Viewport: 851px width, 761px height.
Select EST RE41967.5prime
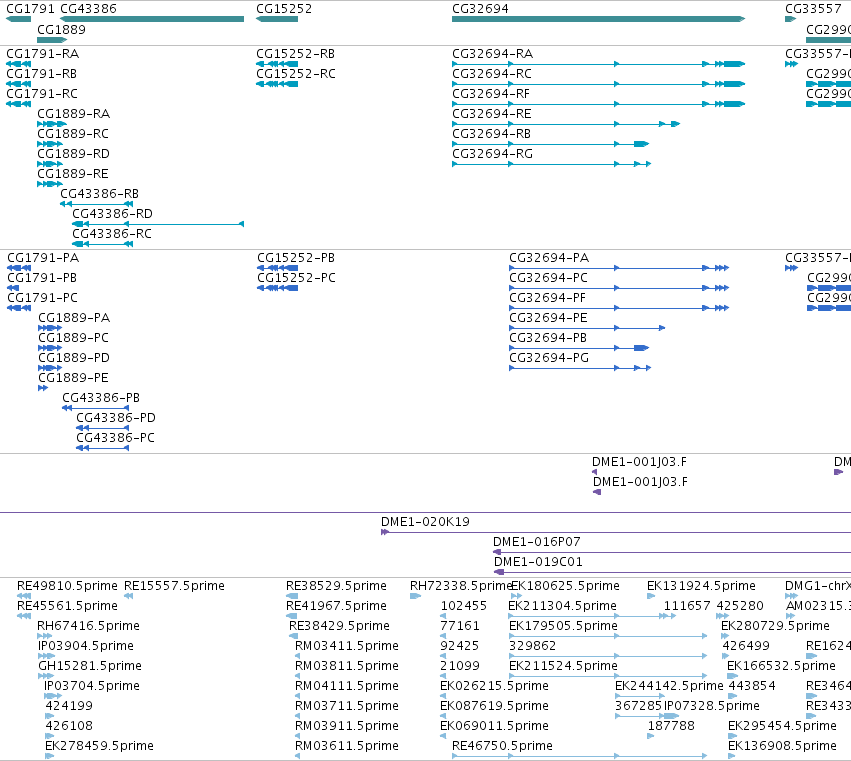[292, 616]
